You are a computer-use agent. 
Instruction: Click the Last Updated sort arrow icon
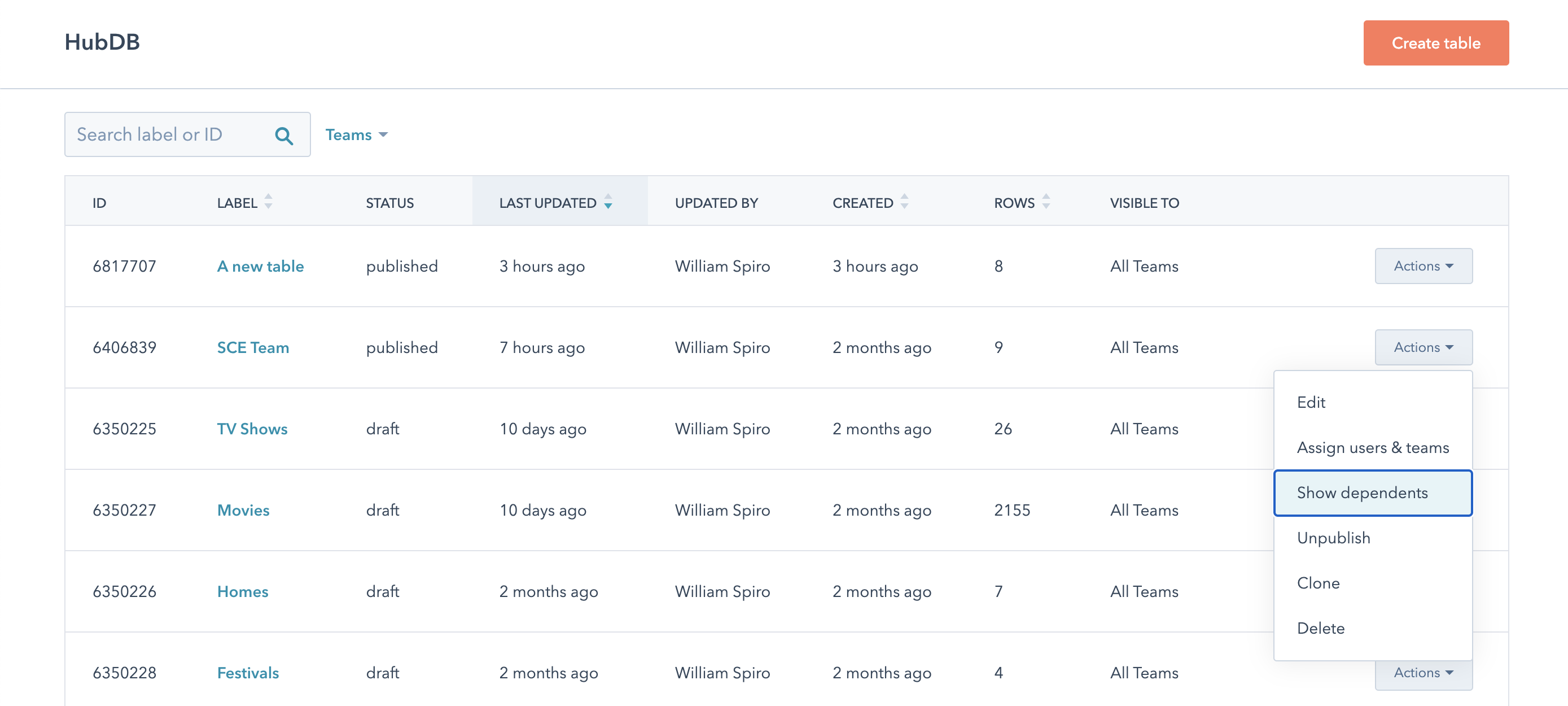[608, 202]
